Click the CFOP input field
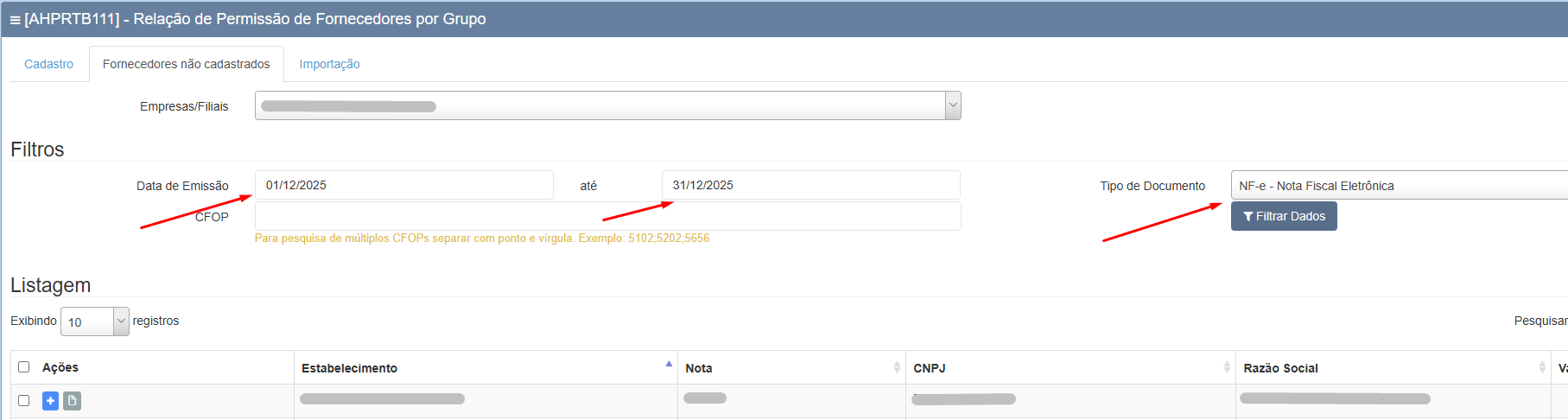The width and height of the screenshot is (1568, 420). point(607,217)
